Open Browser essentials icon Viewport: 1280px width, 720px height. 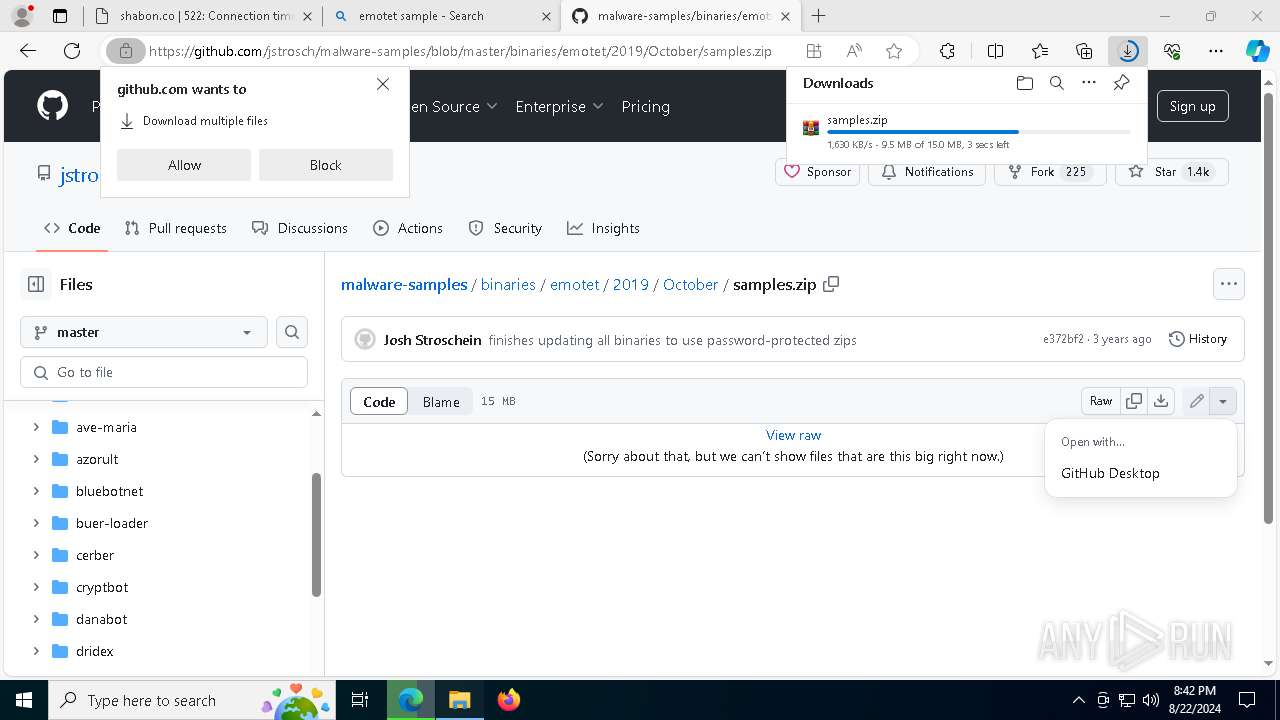tap(1172, 51)
